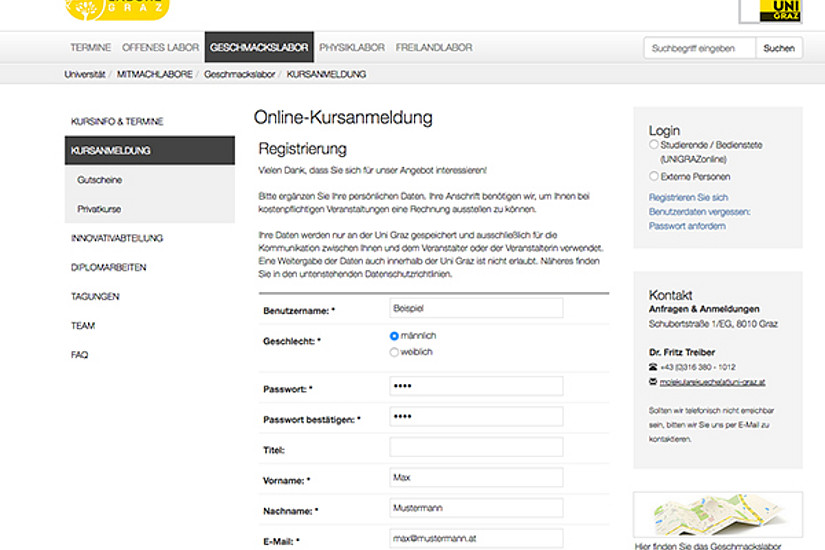Viewport: 825px width, 550px height.
Task: Open the PHYSIKLABOR tab
Action: click(352, 47)
